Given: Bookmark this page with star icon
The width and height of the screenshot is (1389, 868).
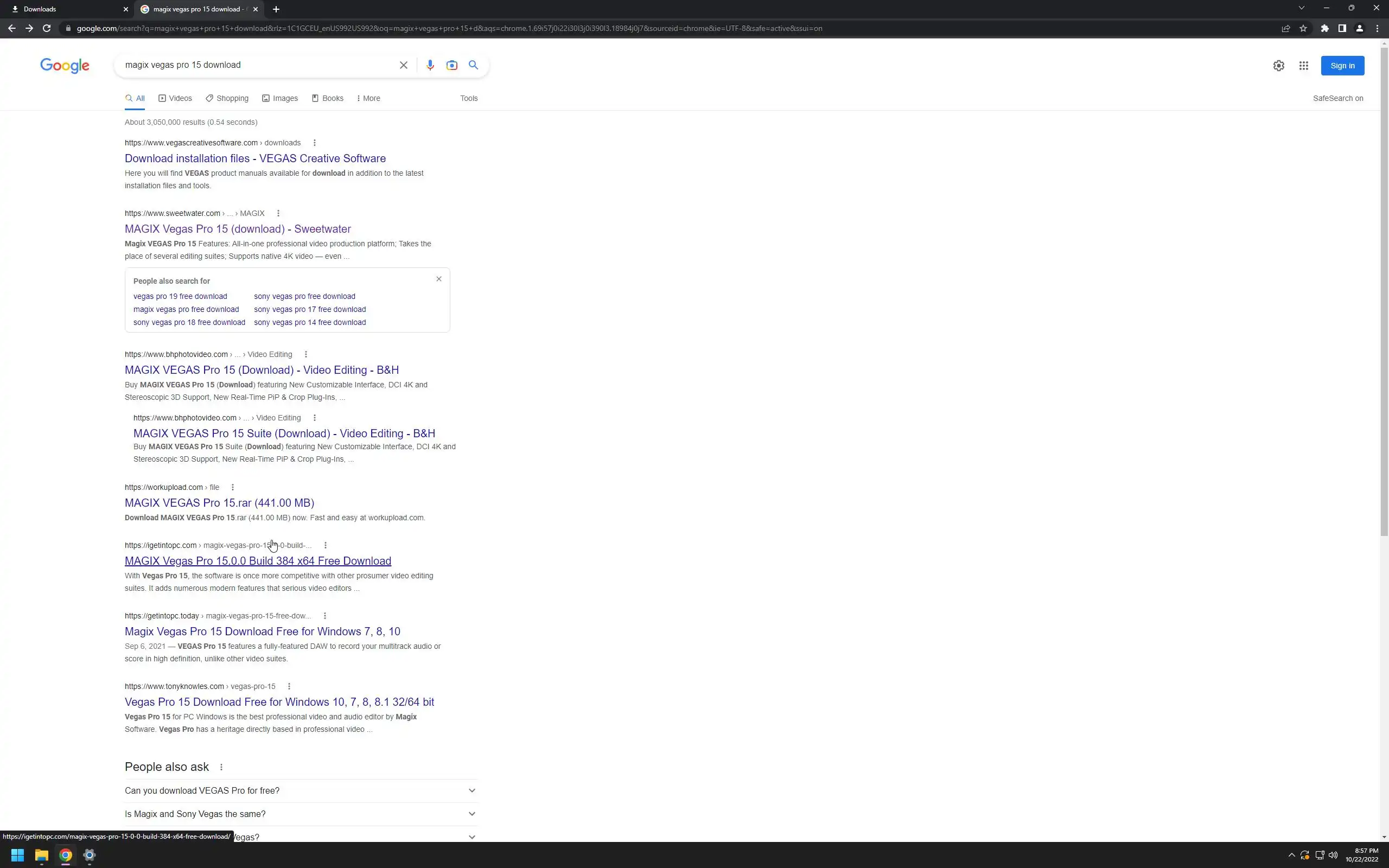Looking at the screenshot, I should [x=1303, y=28].
